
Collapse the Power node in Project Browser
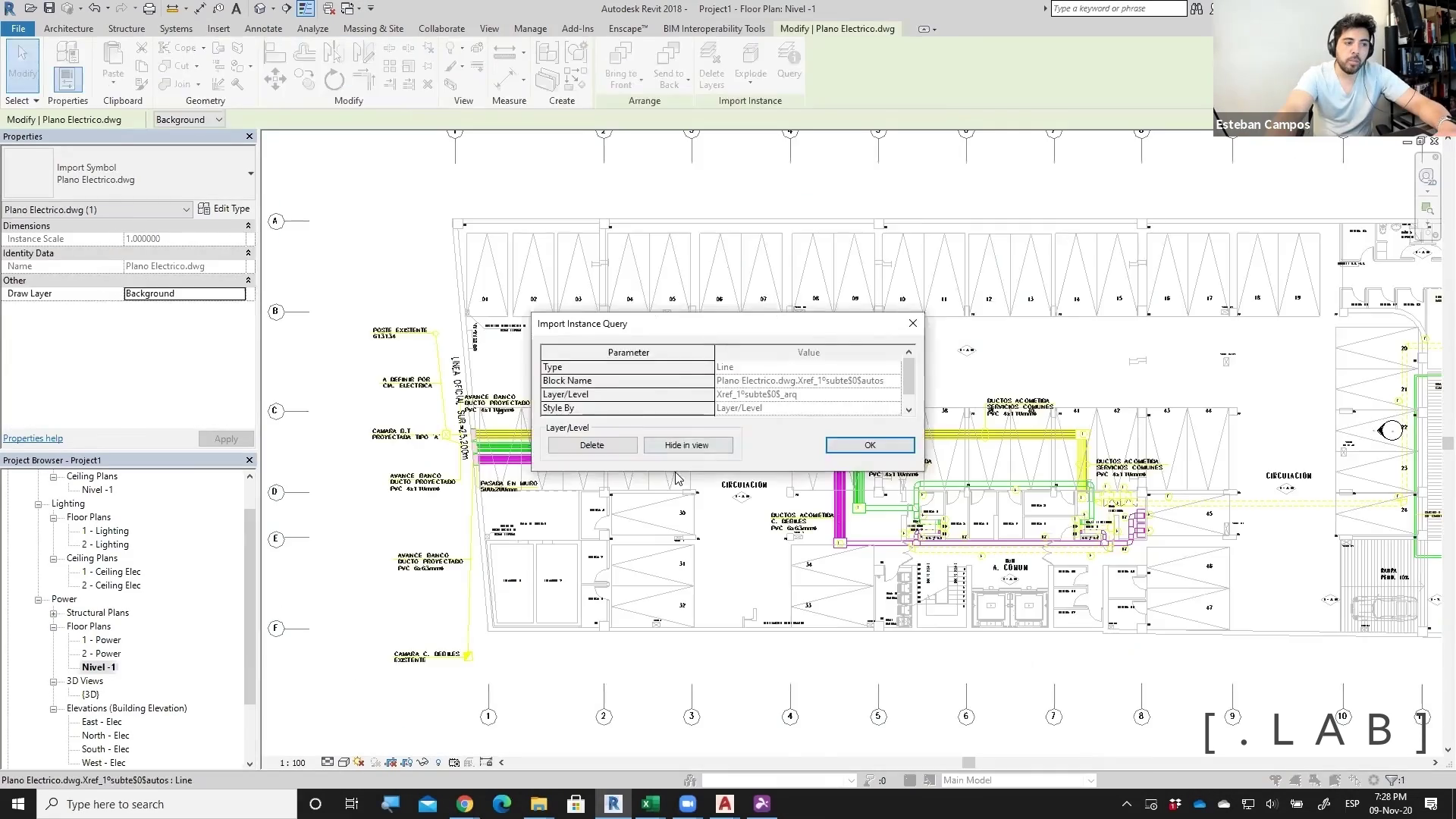(38, 599)
